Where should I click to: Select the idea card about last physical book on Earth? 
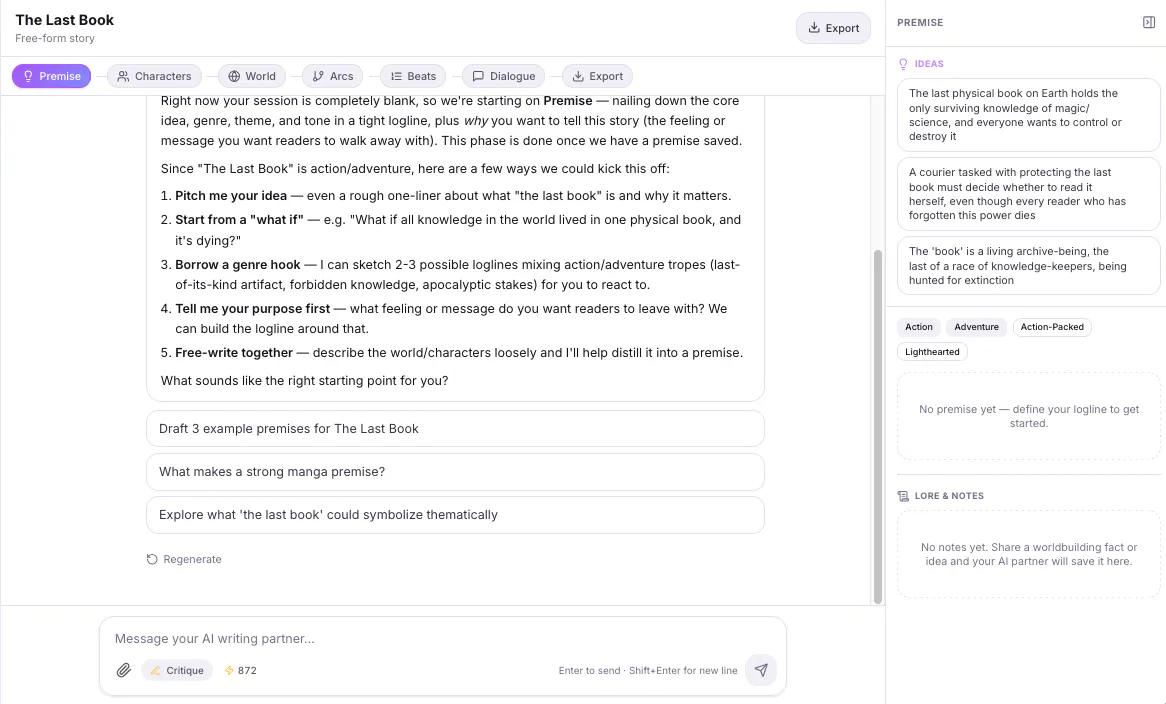(1028, 115)
